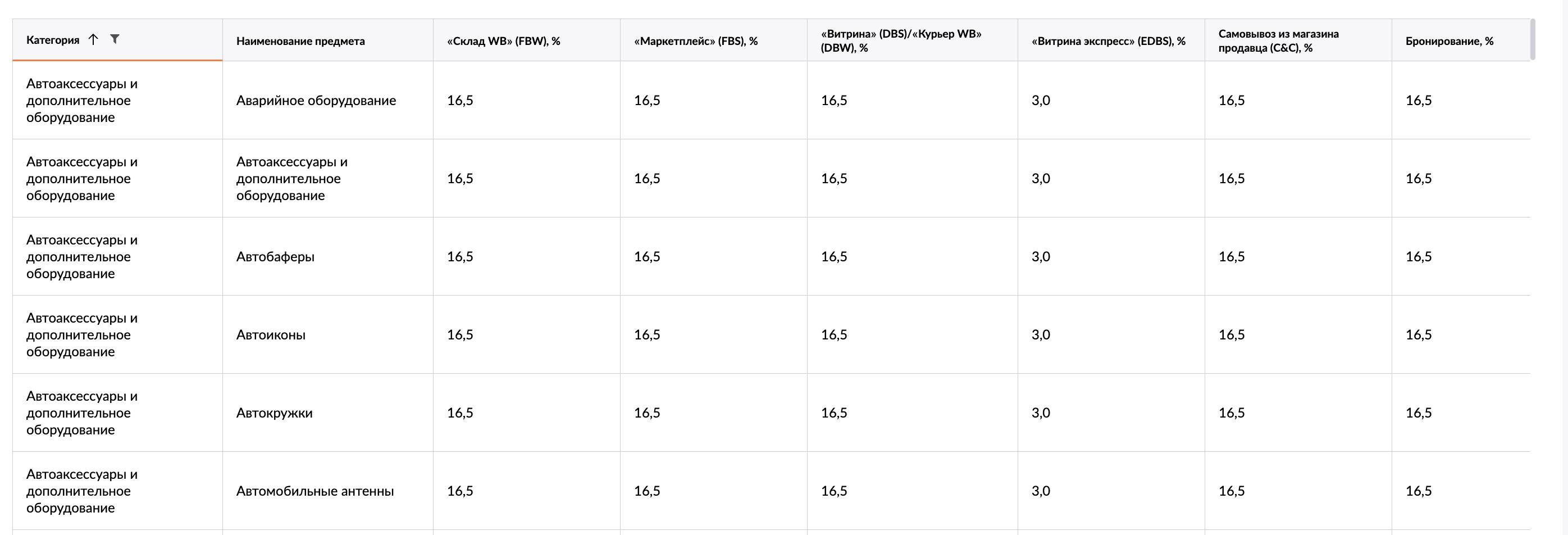Click the Бронирование, % column header
This screenshot has height=535, width=1568.
[1450, 42]
